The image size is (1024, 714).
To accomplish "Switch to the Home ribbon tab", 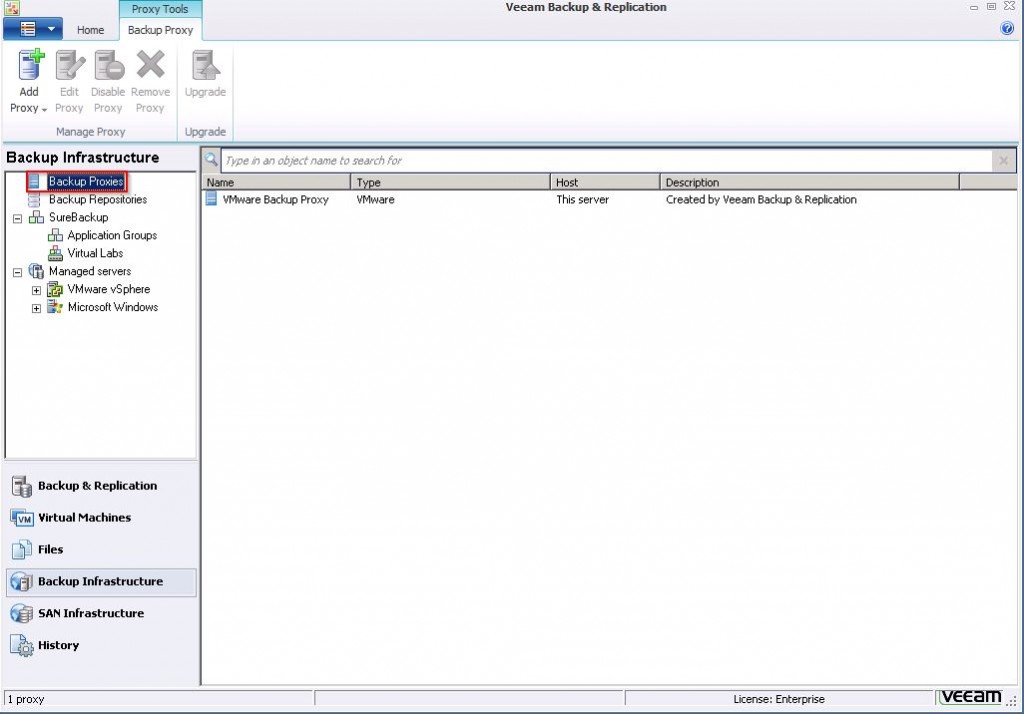I will point(90,30).
